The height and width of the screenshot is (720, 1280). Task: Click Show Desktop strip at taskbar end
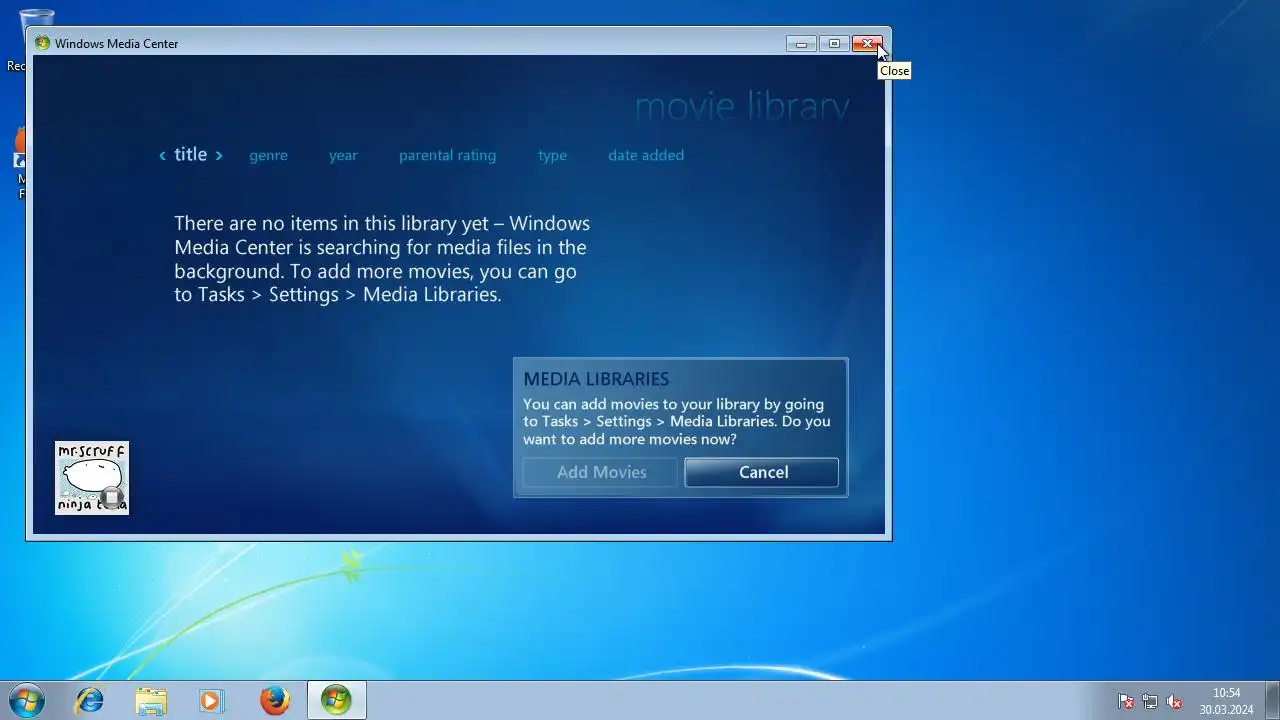(x=1272, y=700)
